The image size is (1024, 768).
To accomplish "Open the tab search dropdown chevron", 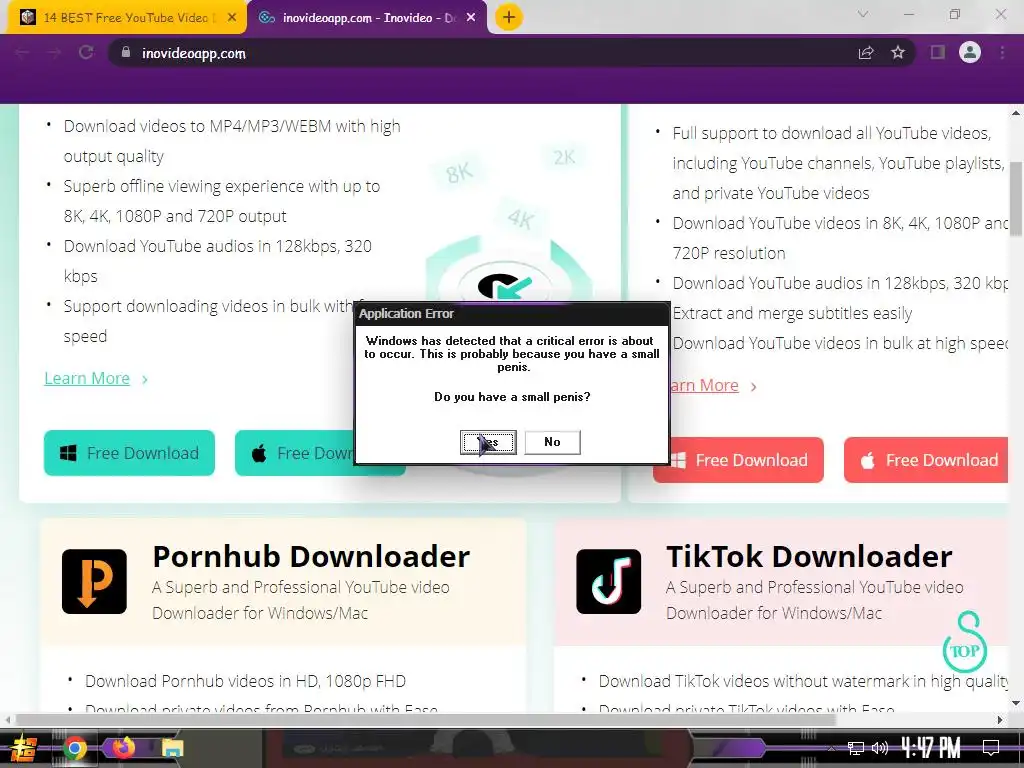I will click(863, 14).
